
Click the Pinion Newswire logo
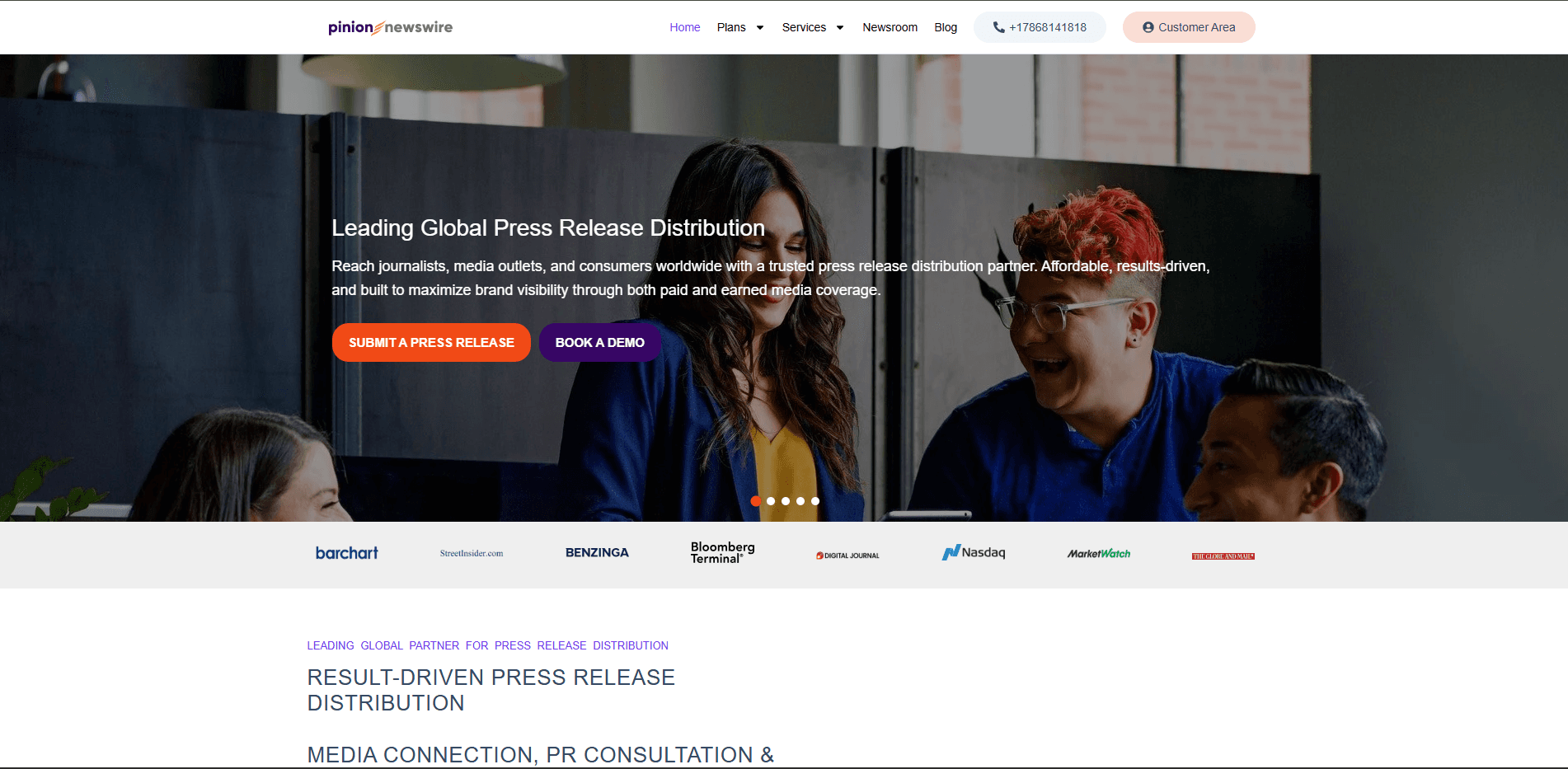pyautogui.click(x=390, y=27)
